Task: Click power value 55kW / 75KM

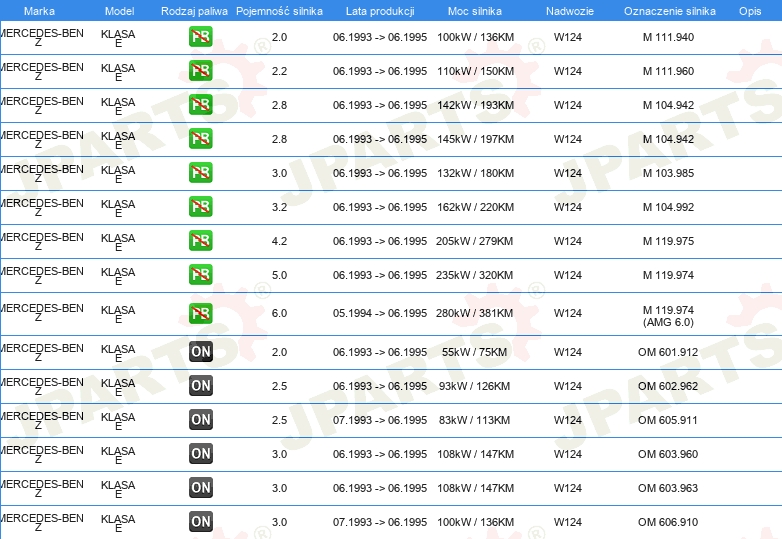Action: (x=474, y=352)
